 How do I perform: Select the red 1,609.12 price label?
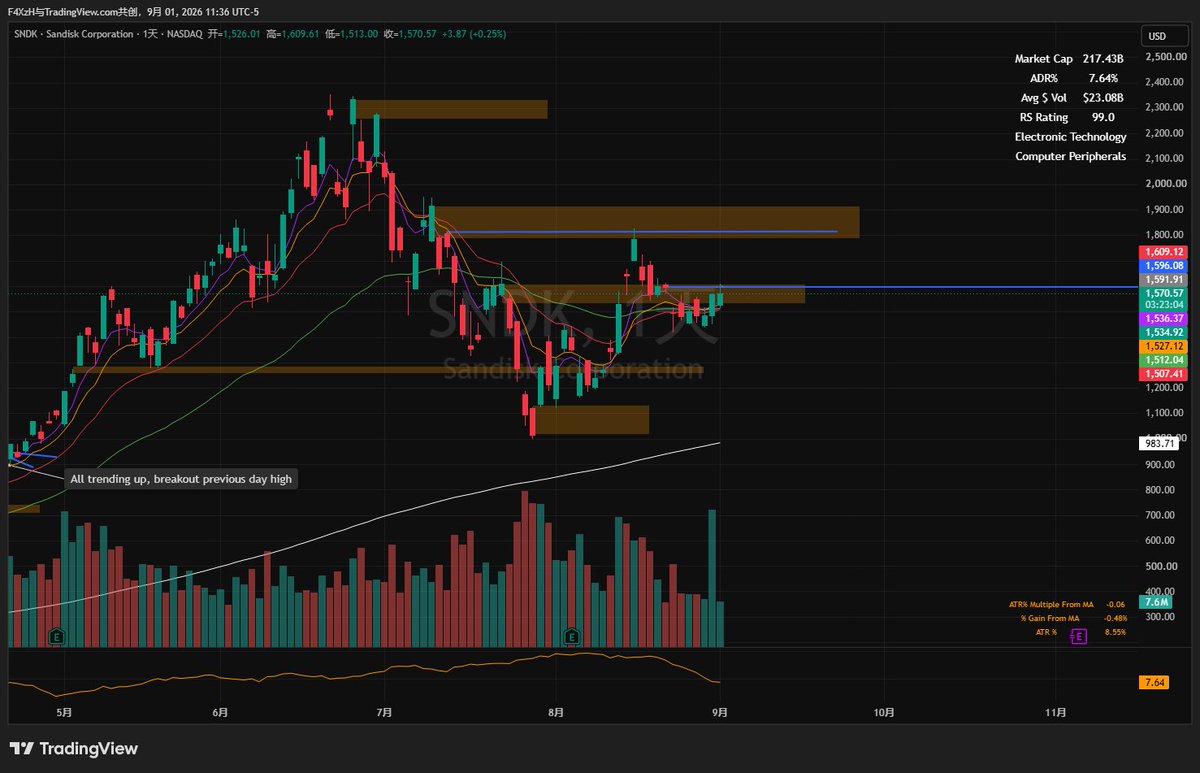coord(1163,252)
